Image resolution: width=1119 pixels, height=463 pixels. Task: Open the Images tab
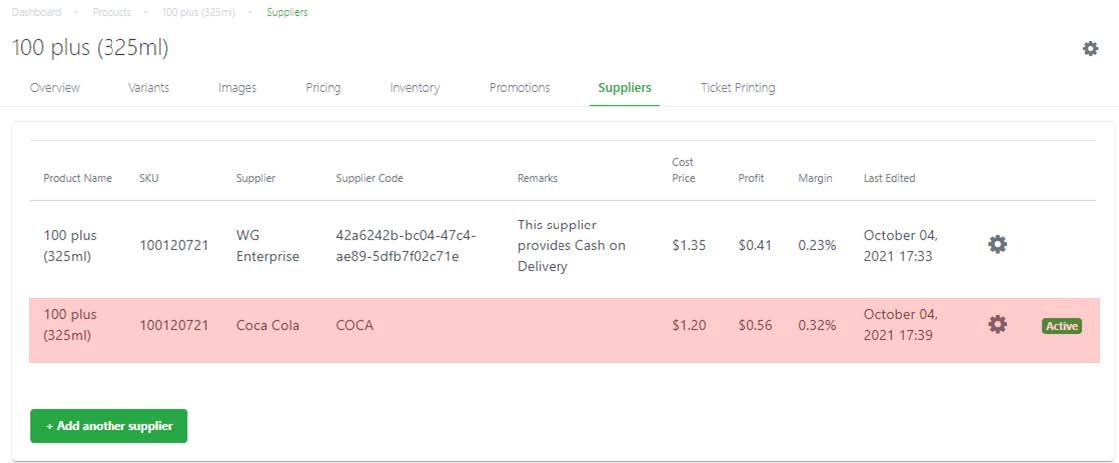[x=237, y=88]
